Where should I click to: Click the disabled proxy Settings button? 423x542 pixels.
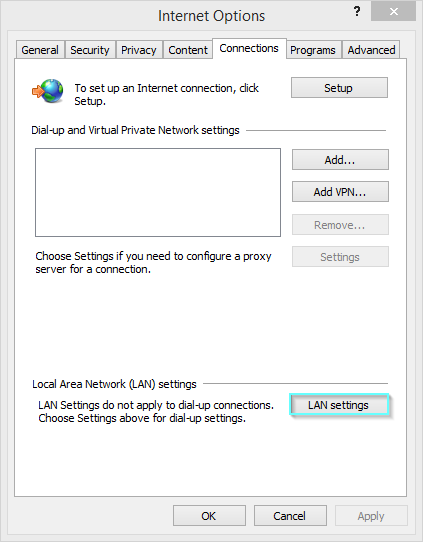[x=340, y=256]
